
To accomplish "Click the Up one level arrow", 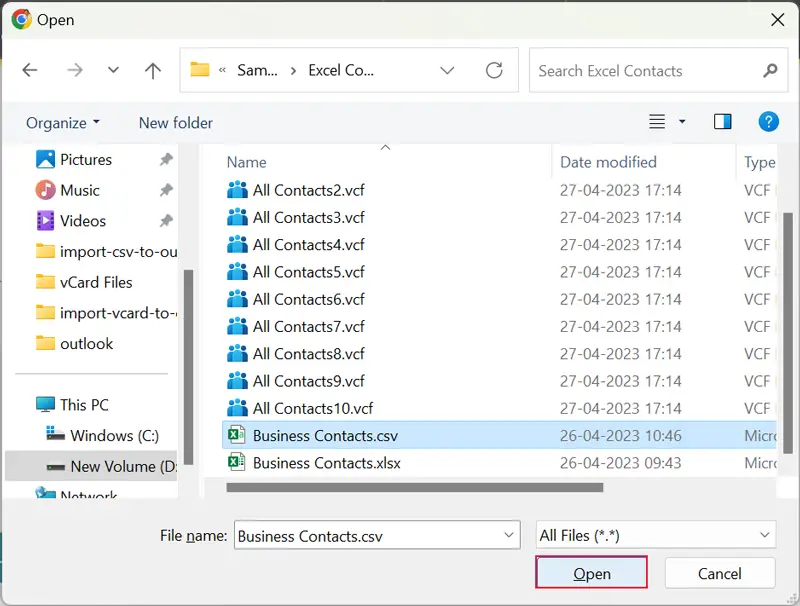I will click(152, 71).
